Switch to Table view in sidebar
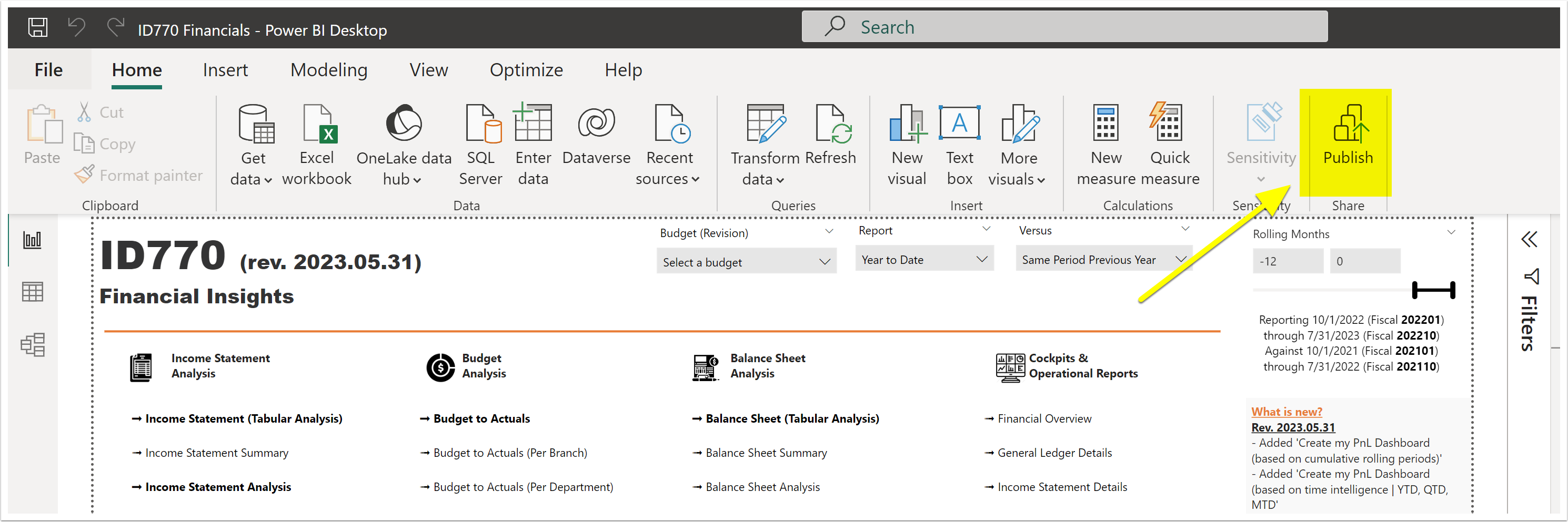 pyautogui.click(x=32, y=292)
